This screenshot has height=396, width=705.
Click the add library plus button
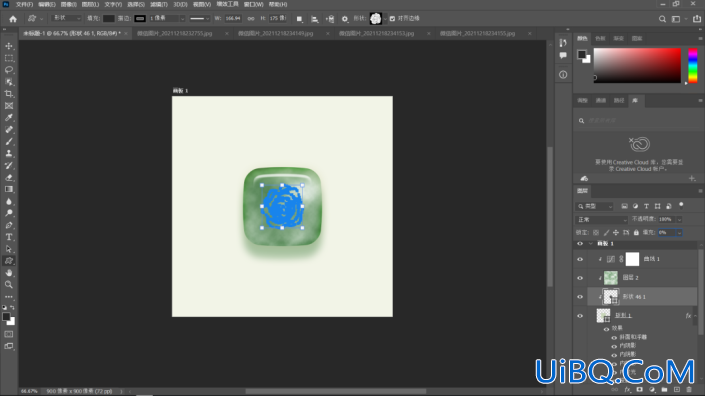pyautogui.click(x=692, y=178)
